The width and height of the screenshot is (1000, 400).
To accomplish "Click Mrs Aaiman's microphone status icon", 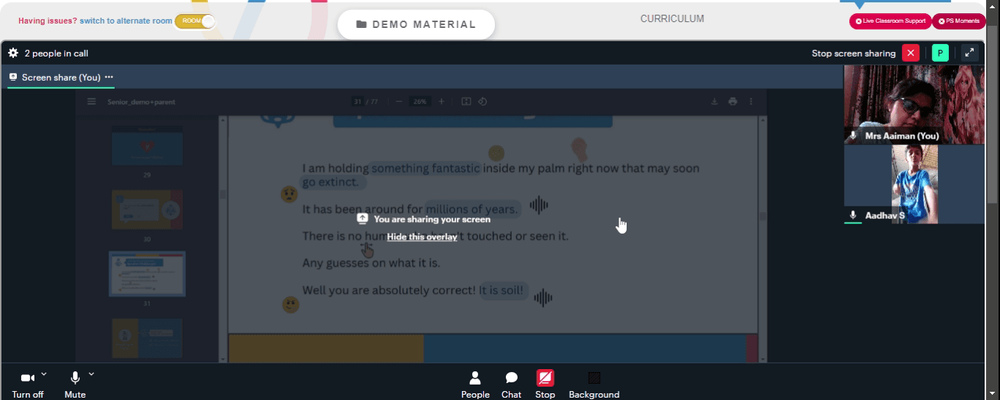I will point(853,136).
